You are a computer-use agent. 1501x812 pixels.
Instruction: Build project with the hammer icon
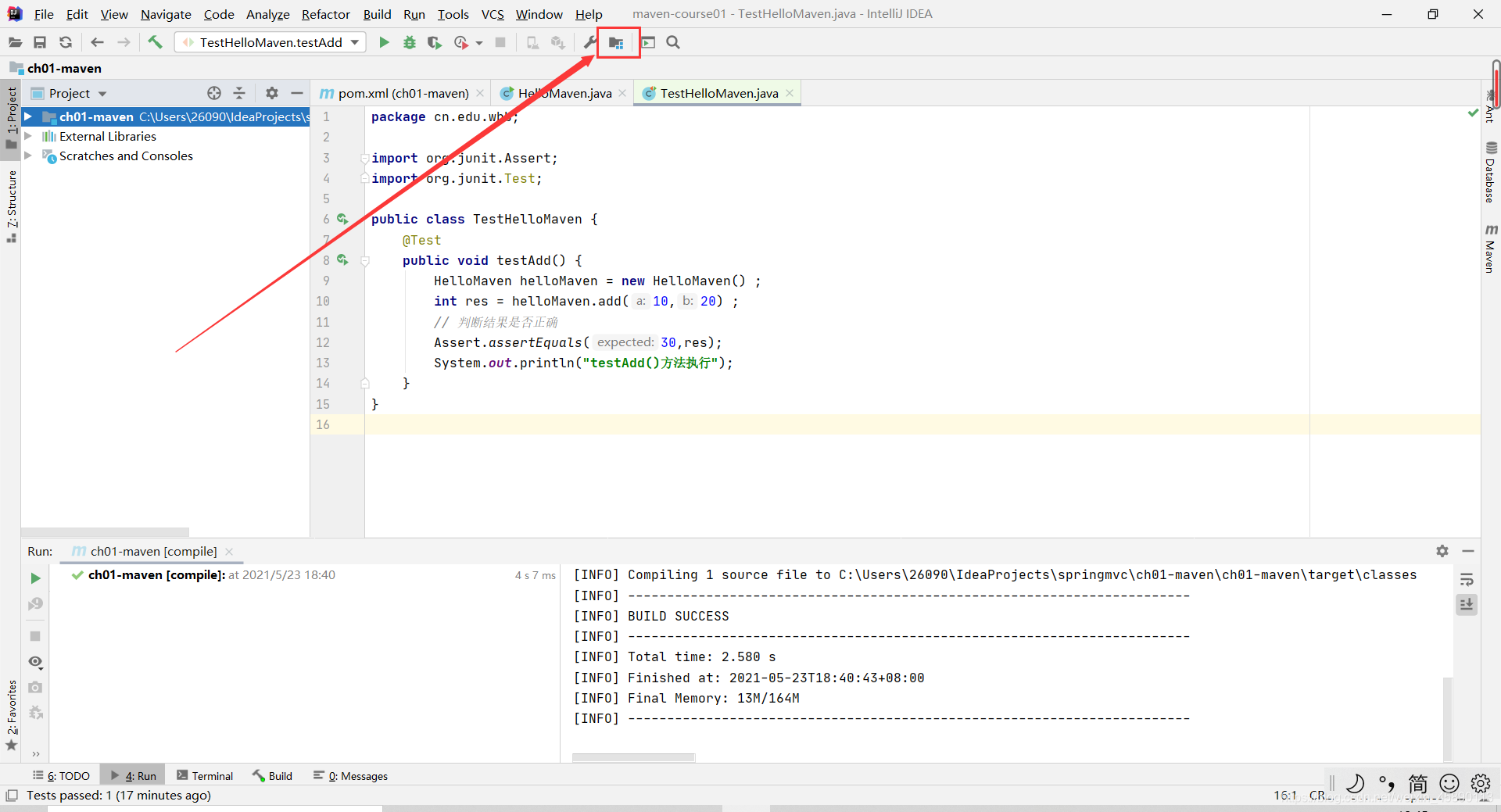coord(155,42)
